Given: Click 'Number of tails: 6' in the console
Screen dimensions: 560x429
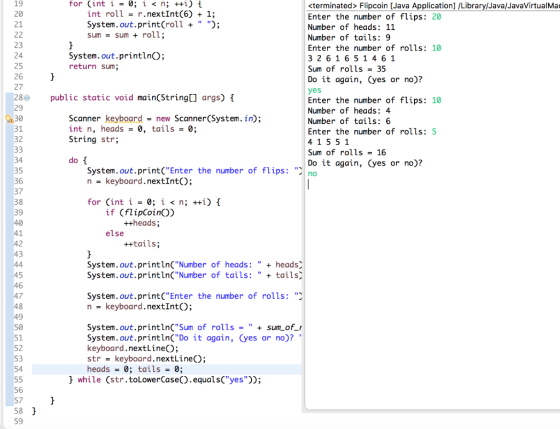Looking at the screenshot, I should pyautogui.click(x=349, y=121).
